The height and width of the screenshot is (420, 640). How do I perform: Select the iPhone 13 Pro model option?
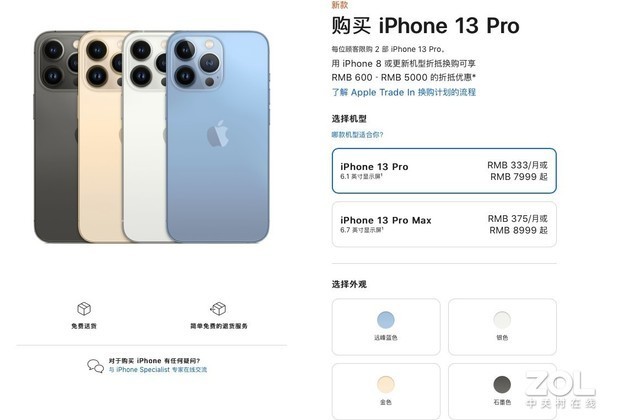coord(444,171)
